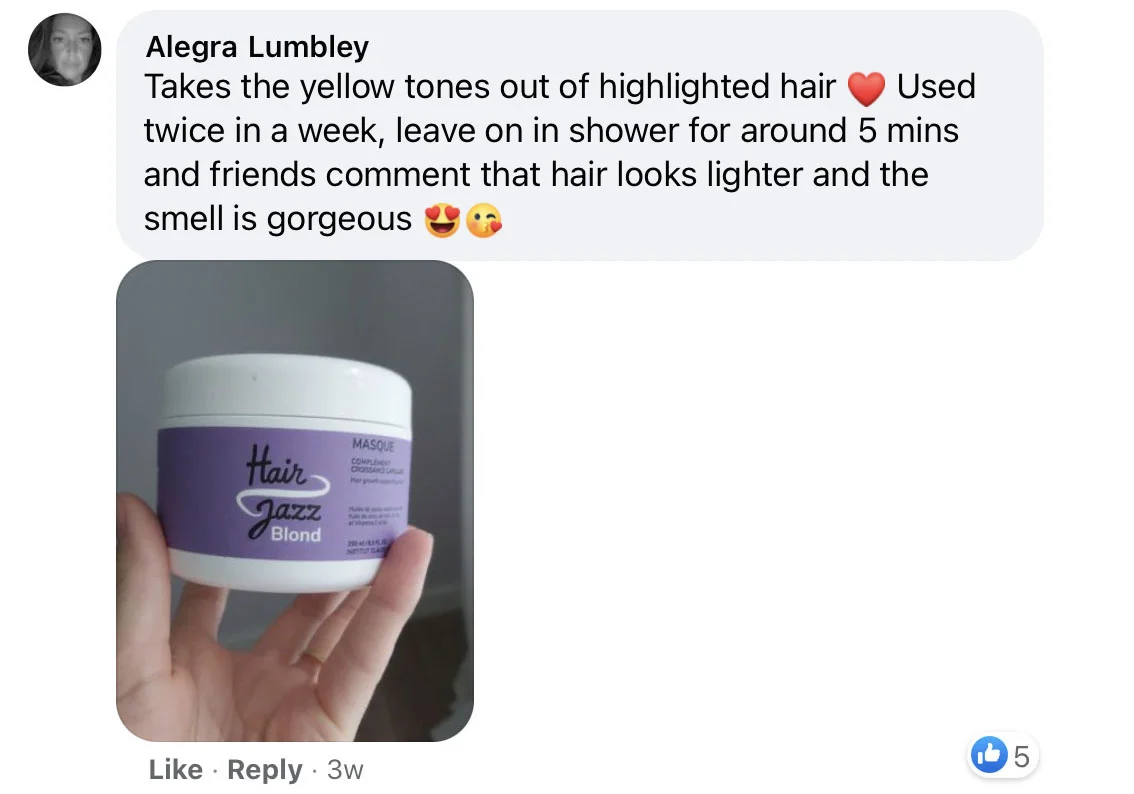Click the white lid of the jar

[x=287, y=389]
